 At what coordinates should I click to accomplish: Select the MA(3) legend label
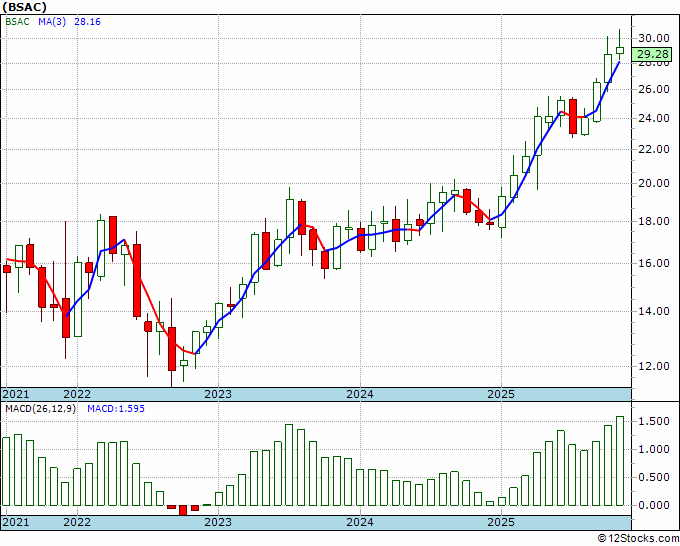[52, 22]
